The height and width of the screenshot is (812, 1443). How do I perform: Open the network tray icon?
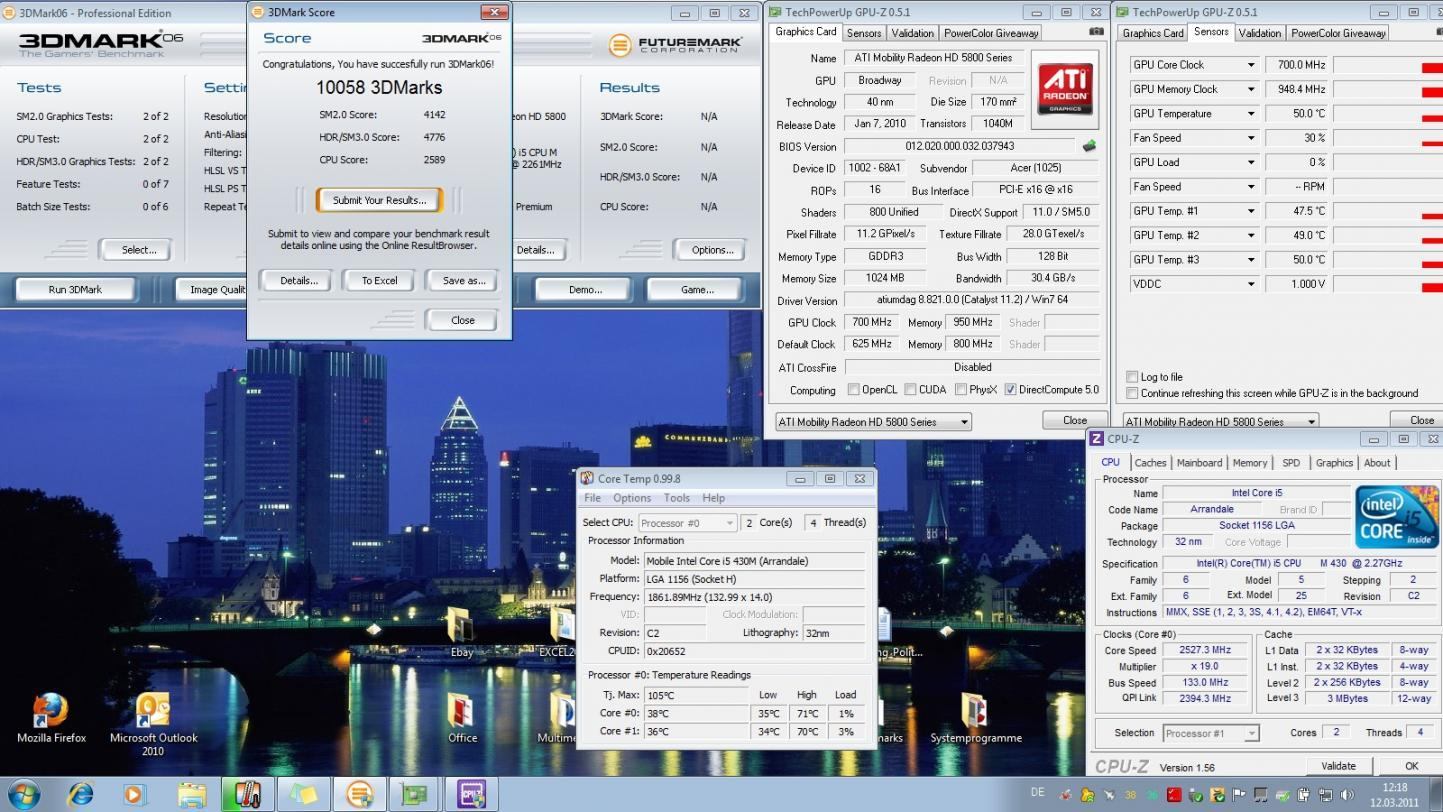(1327, 795)
